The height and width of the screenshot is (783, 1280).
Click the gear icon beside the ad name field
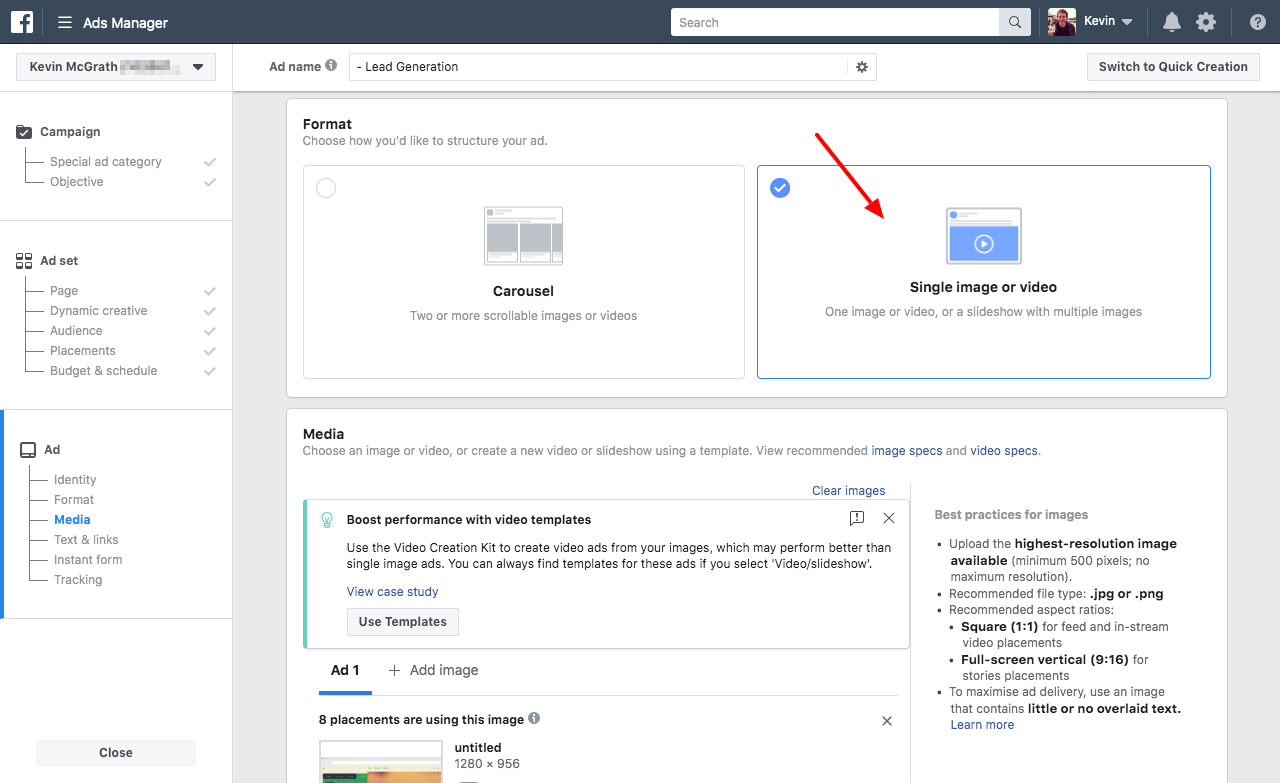(861, 67)
